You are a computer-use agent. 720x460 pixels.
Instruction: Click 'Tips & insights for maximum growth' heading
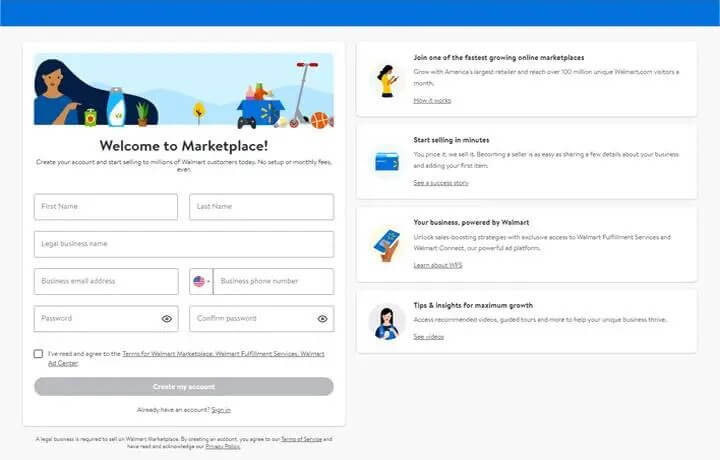(x=473, y=305)
